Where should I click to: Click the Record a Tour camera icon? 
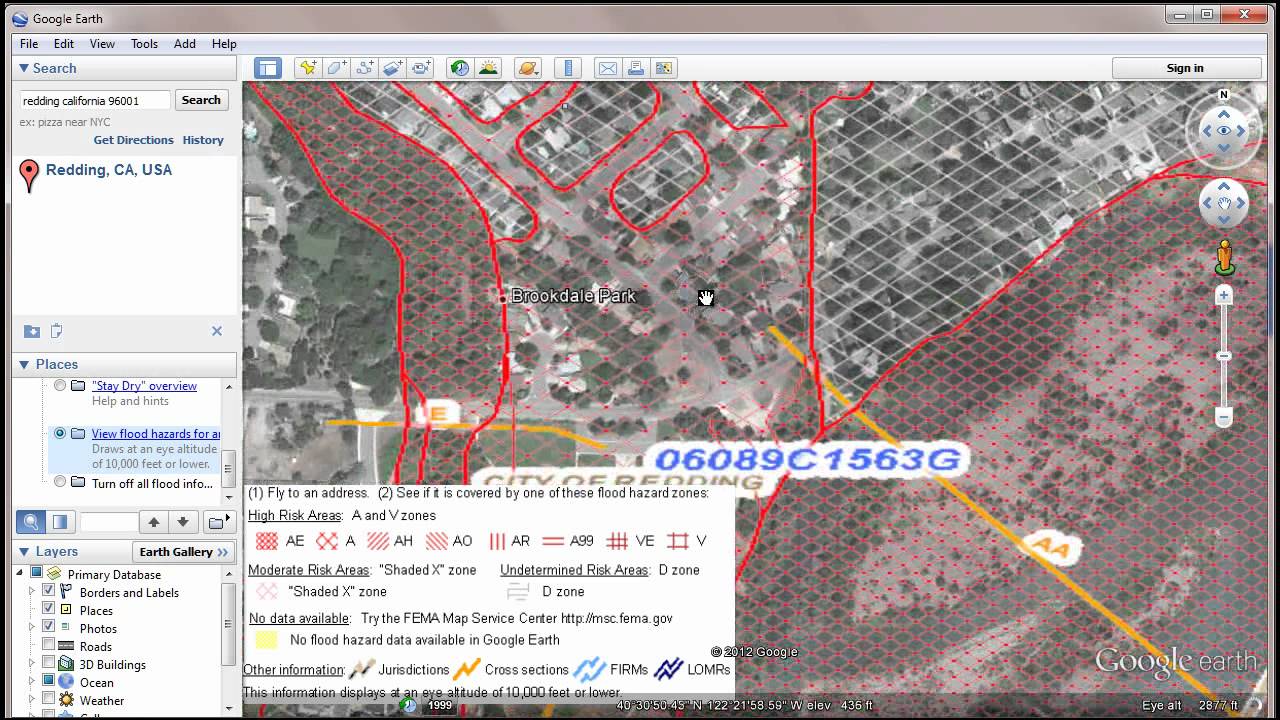[421, 68]
